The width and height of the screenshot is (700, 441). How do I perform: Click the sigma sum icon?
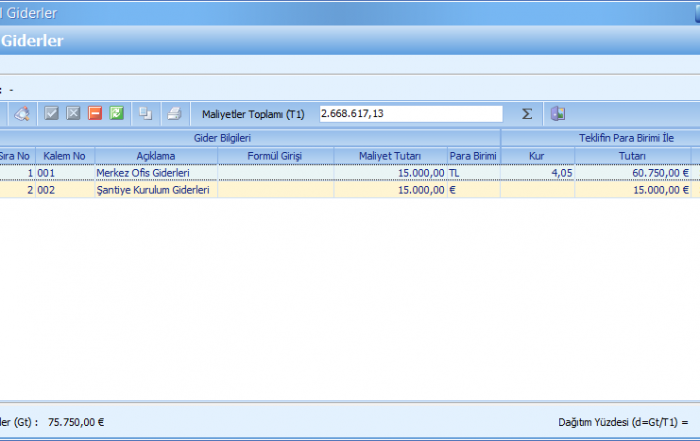[527, 114]
